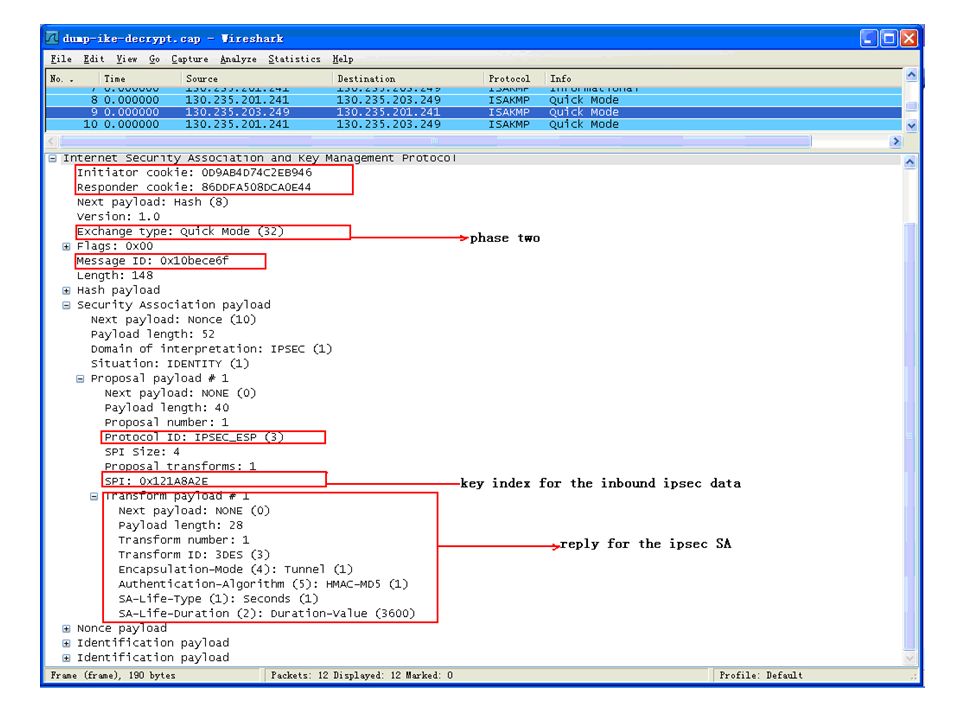960x720 pixels.
Task: Select Exchange type: Quick Mode (32)
Action: coord(180,231)
